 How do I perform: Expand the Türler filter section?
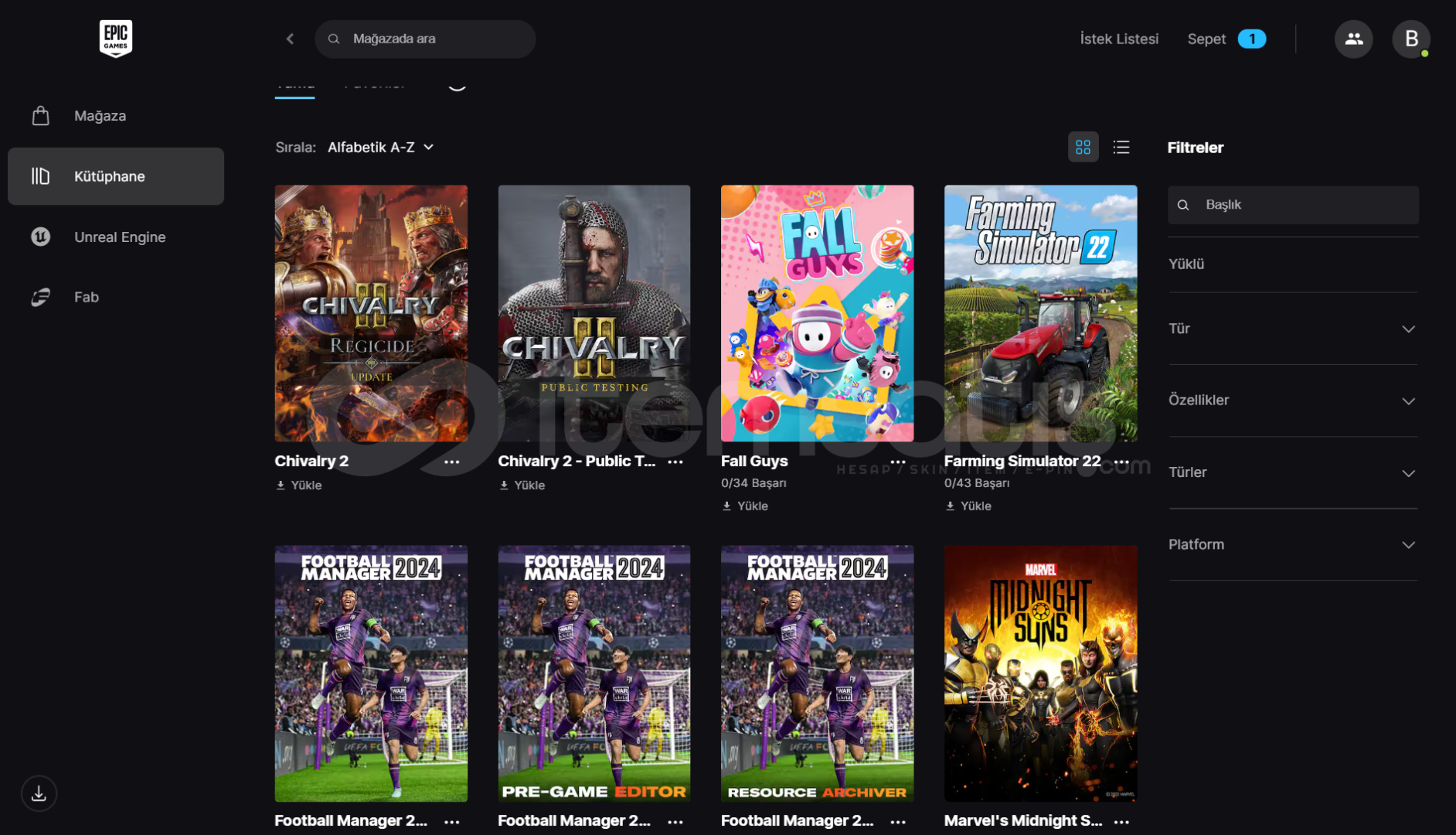(1293, 472)
